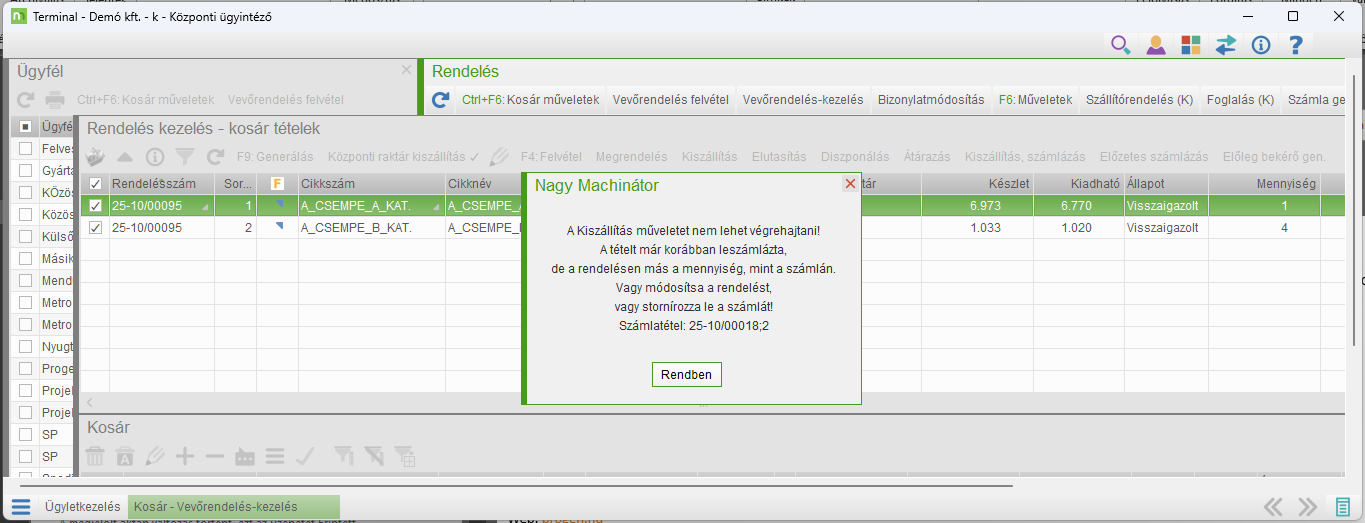Click the plus add icon in Kosár panel

185,456
